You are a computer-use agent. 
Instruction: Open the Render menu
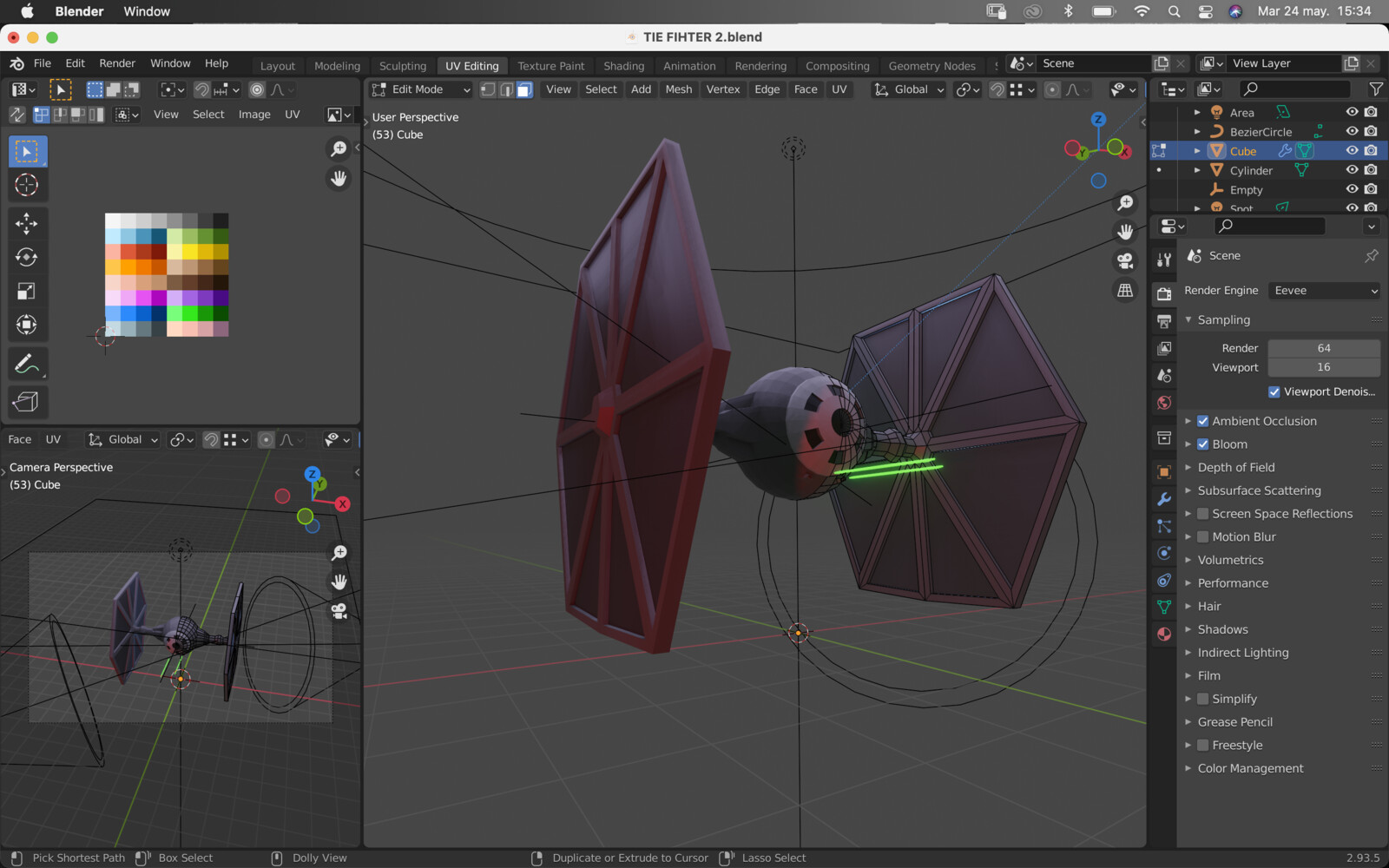coord(117,63)
